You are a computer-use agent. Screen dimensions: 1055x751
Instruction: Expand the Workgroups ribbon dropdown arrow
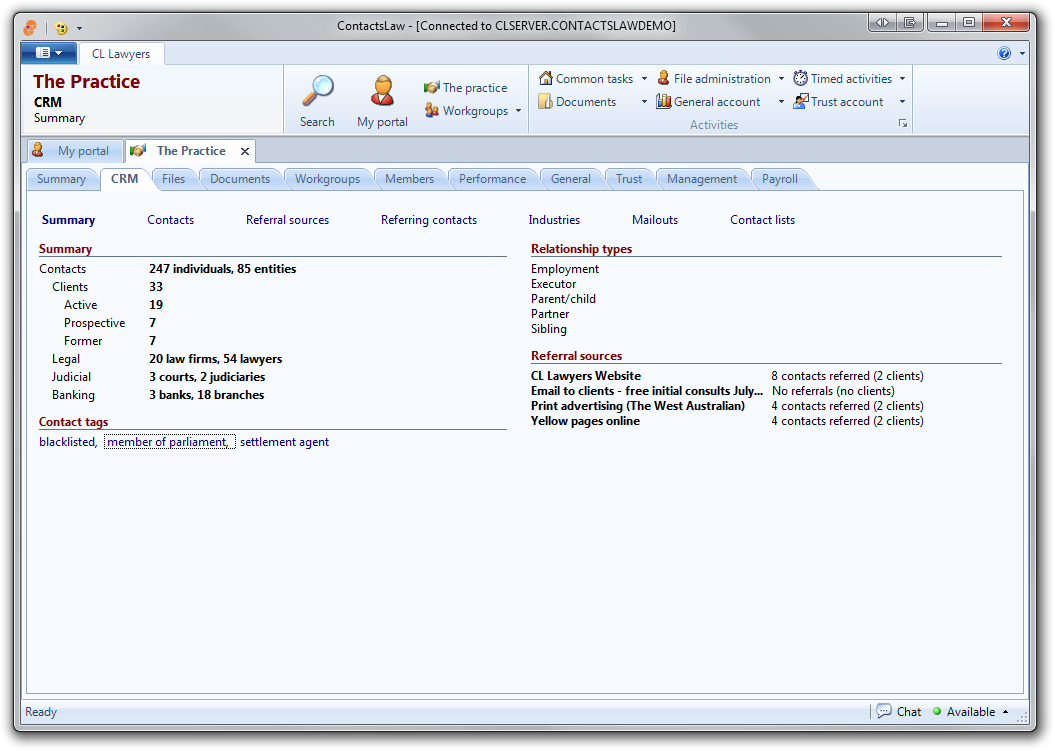518,110
